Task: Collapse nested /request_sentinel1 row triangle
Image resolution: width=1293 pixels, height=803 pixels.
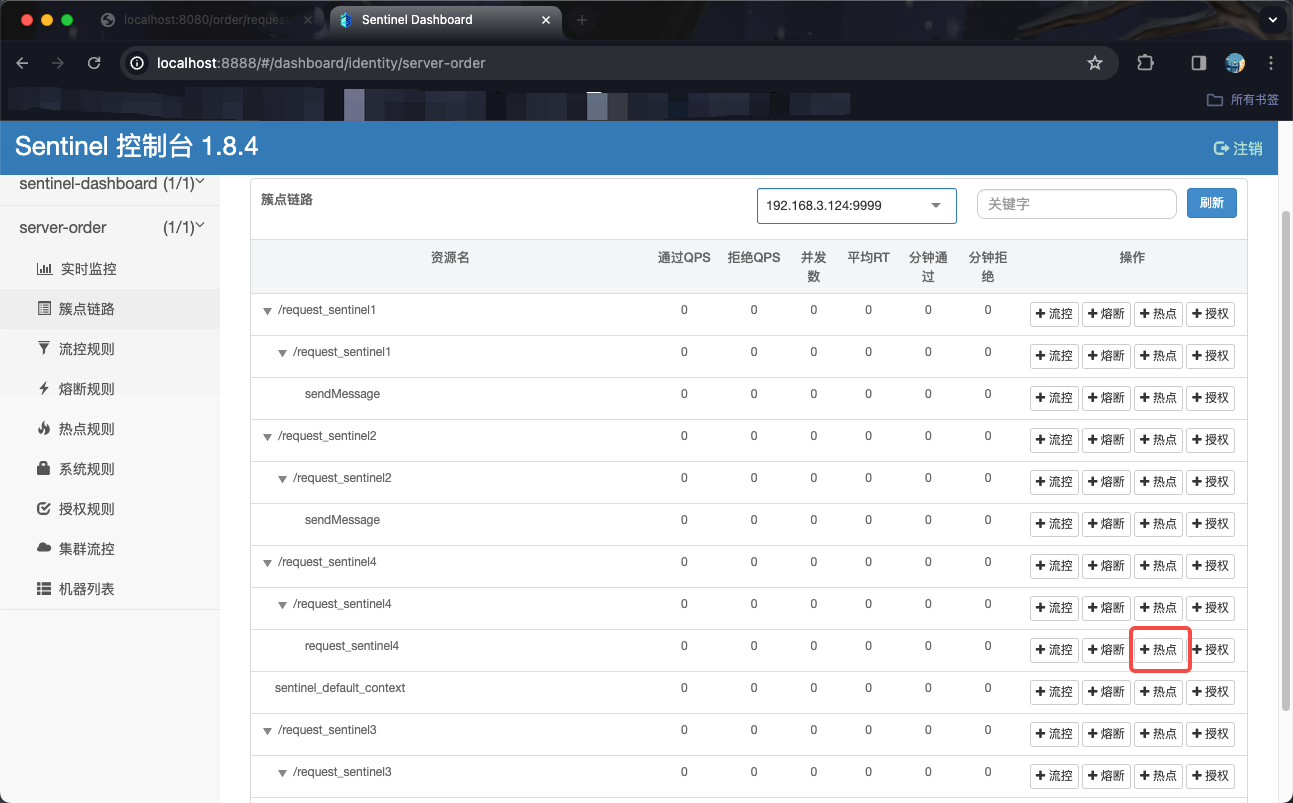Action: pos(283,353)
